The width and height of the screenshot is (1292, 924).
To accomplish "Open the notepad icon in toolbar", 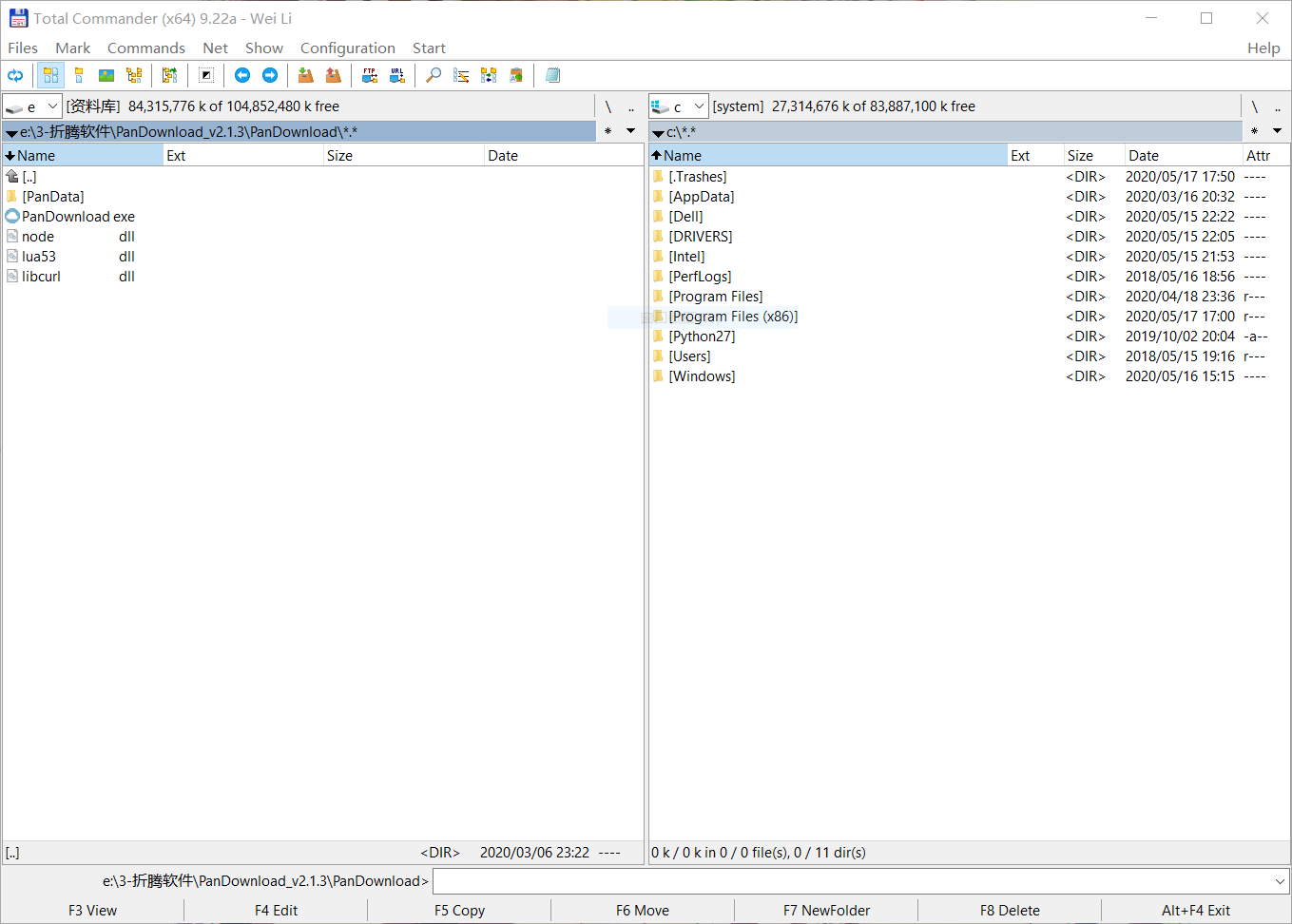I will 553,75.
